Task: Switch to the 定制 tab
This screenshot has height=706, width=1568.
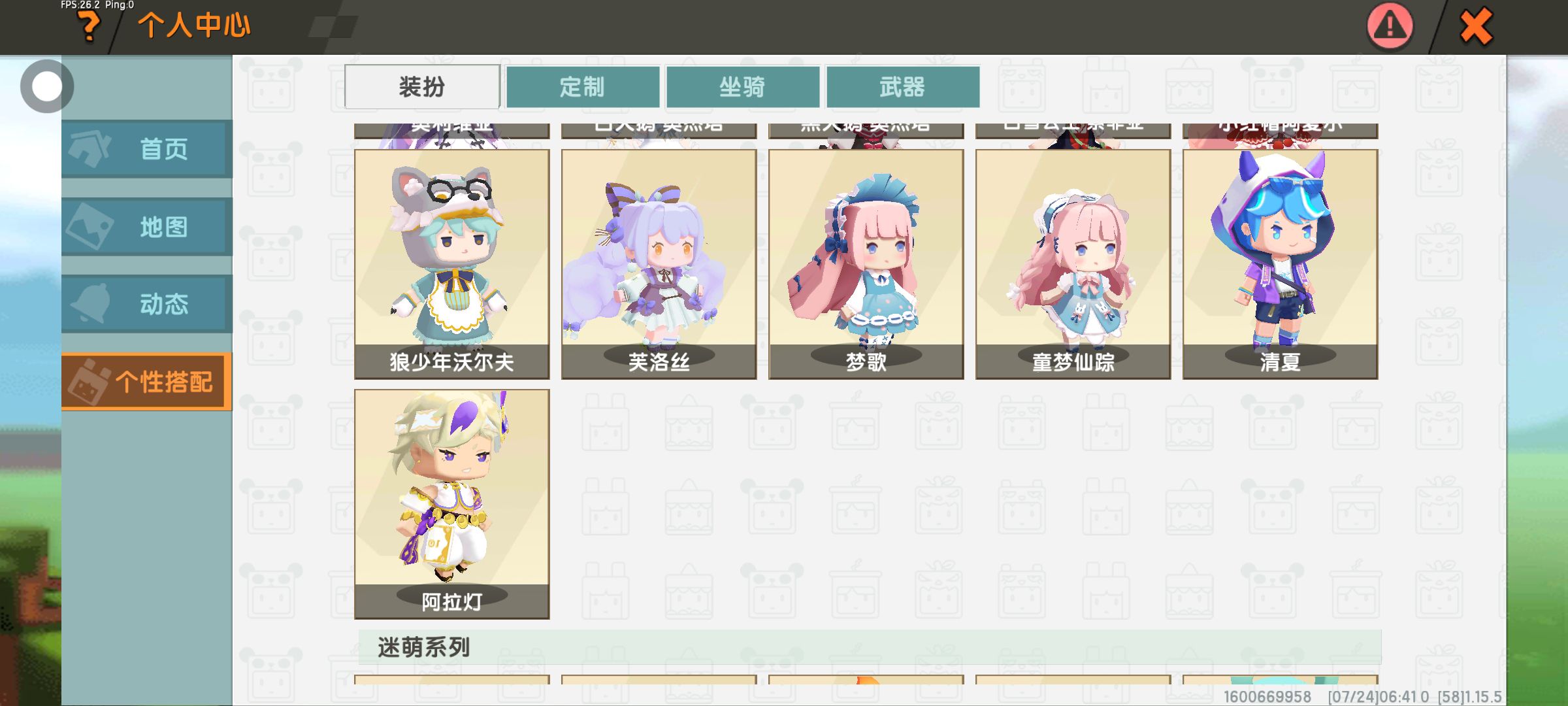Action: point(582,86)
